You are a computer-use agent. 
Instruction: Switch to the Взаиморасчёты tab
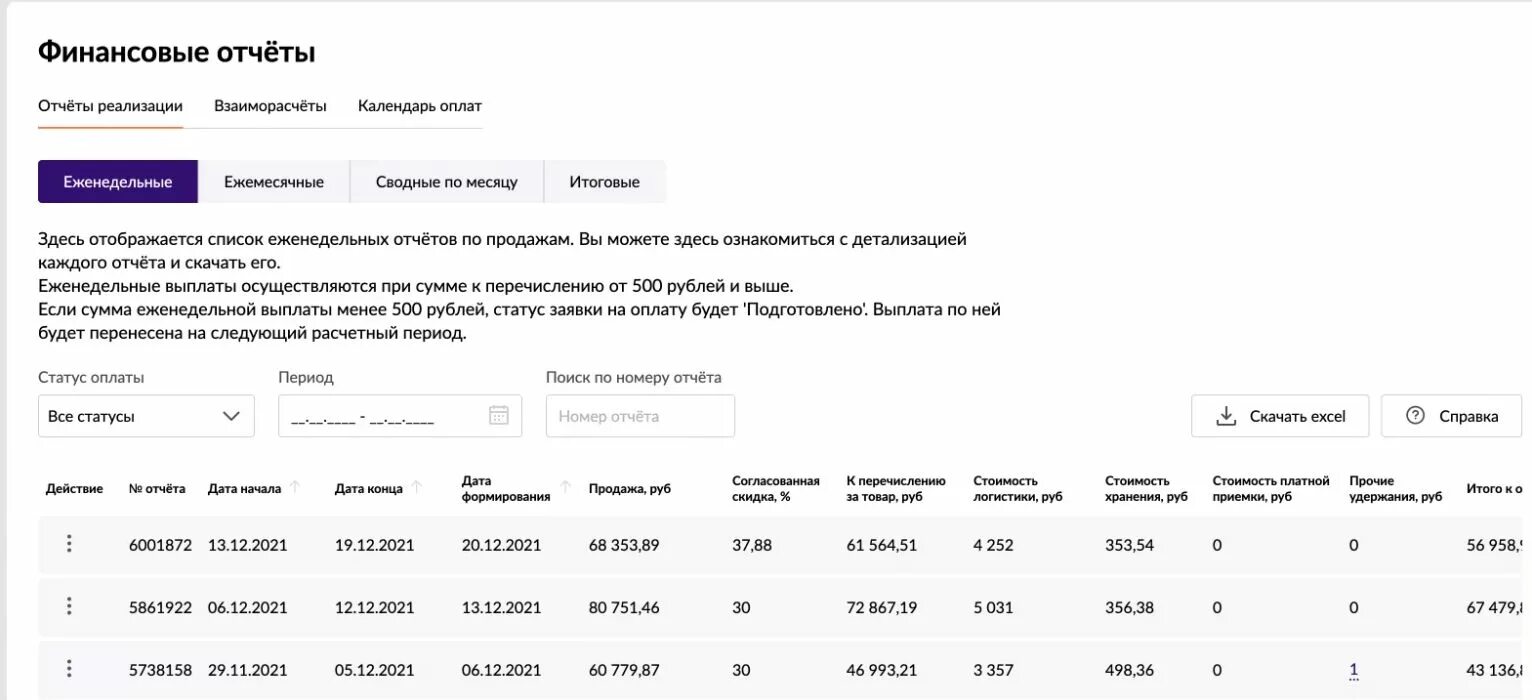pos(270,106)
